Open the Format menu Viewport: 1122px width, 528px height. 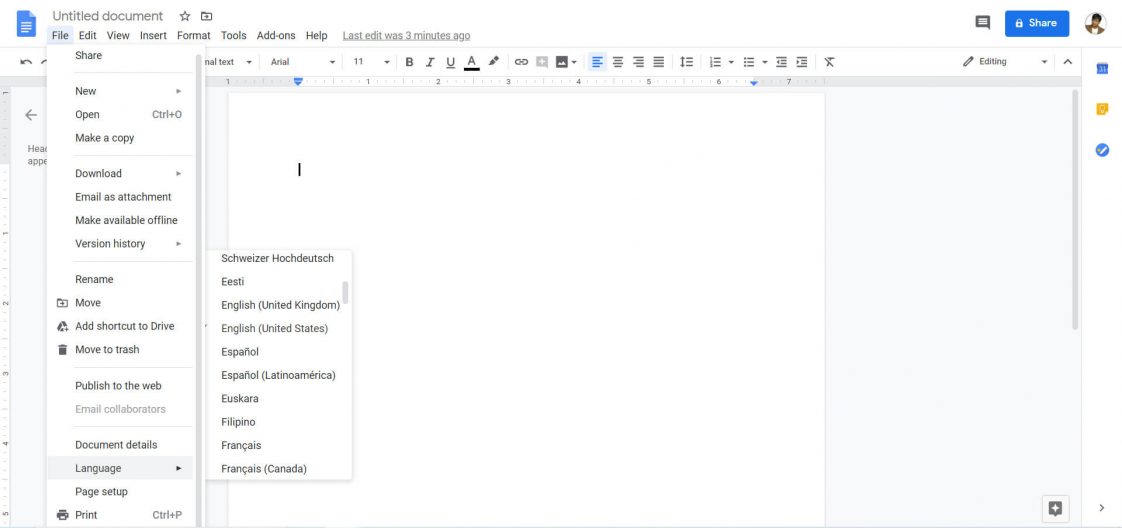click(x=194, y=36)
